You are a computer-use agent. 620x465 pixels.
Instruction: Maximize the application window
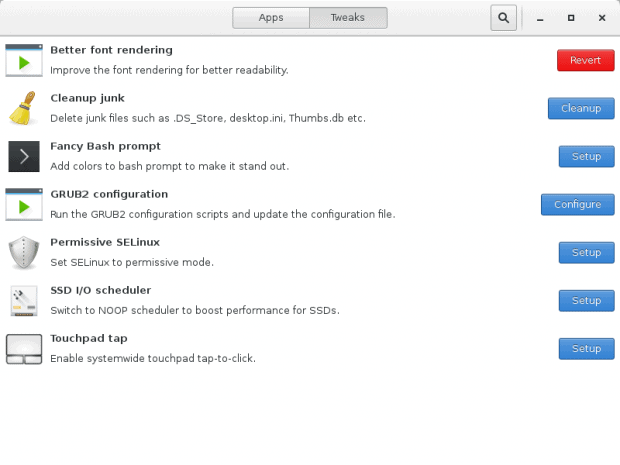coord(571,18)
